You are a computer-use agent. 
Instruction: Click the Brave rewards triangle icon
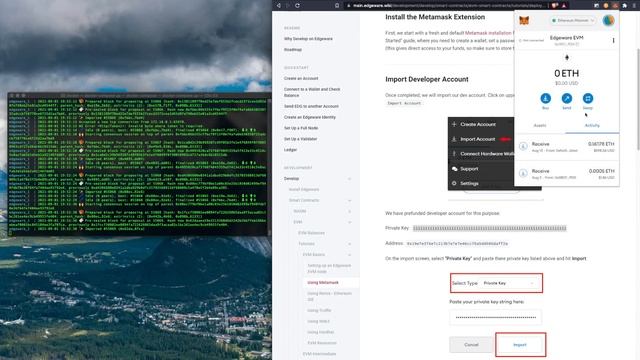564,5
